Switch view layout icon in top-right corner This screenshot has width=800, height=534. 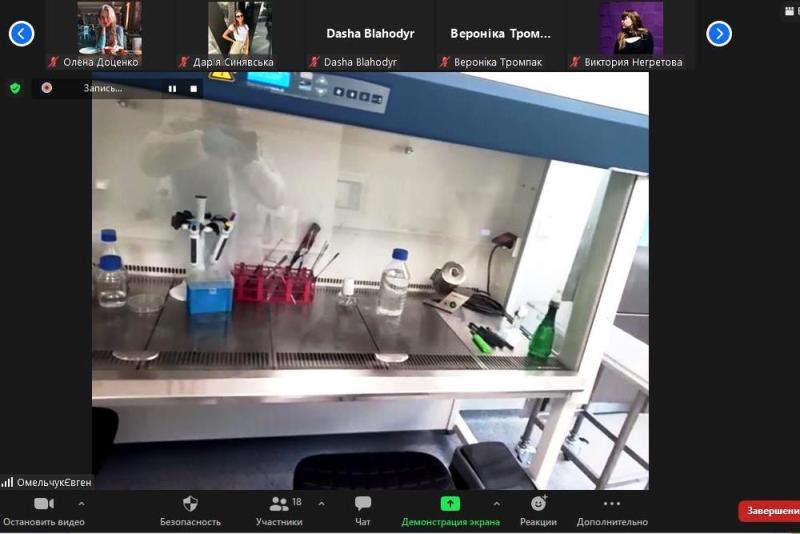click(x=789, y=11)
